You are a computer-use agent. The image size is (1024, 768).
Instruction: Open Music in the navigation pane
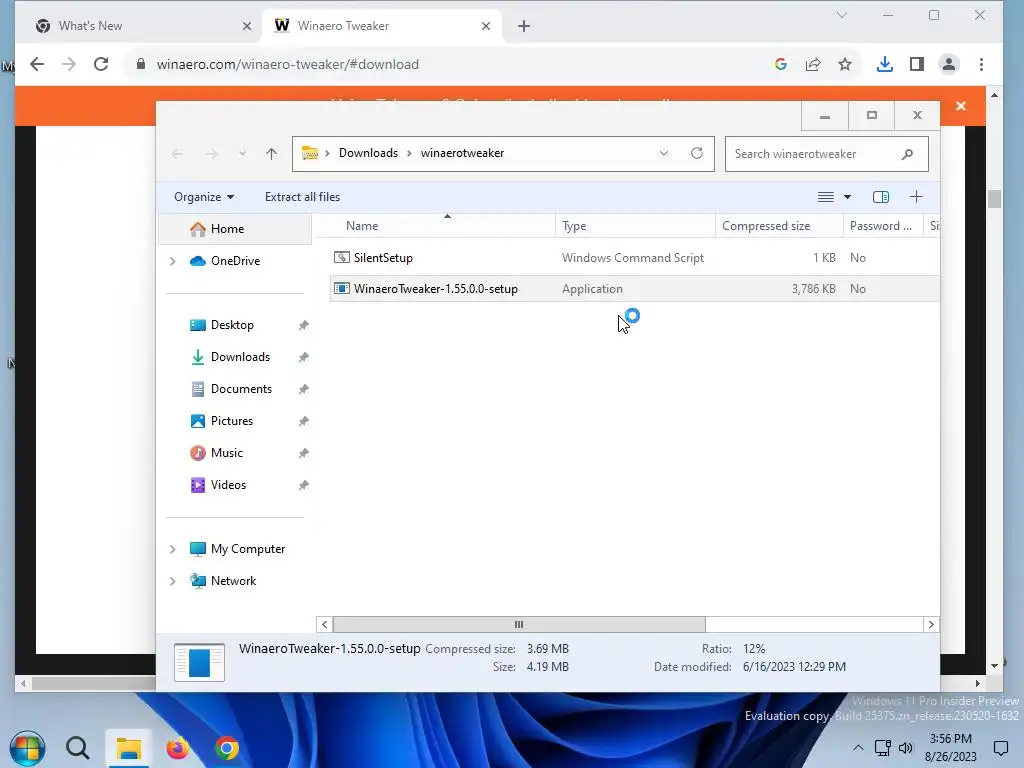(x=227, y=453)
